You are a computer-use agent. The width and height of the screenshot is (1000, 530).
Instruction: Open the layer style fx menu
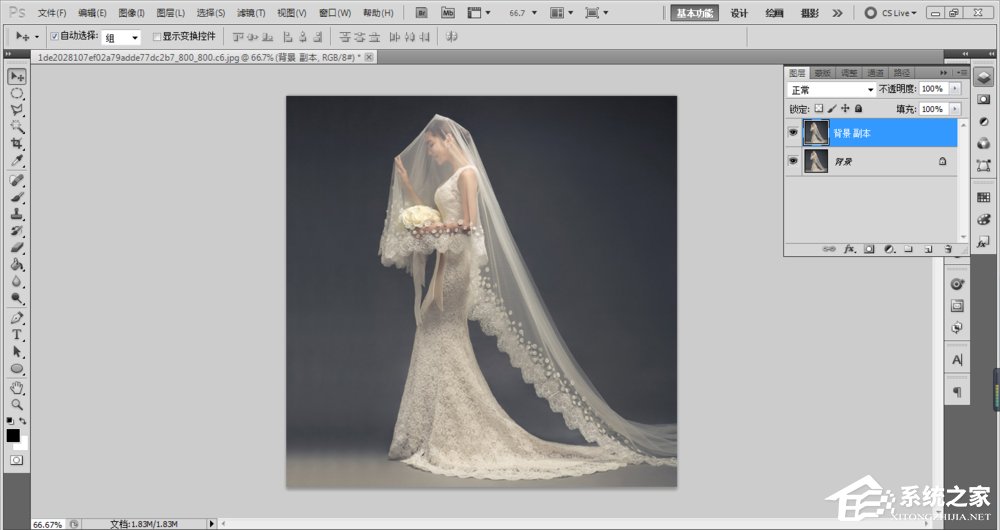click(x=850, y=248)
